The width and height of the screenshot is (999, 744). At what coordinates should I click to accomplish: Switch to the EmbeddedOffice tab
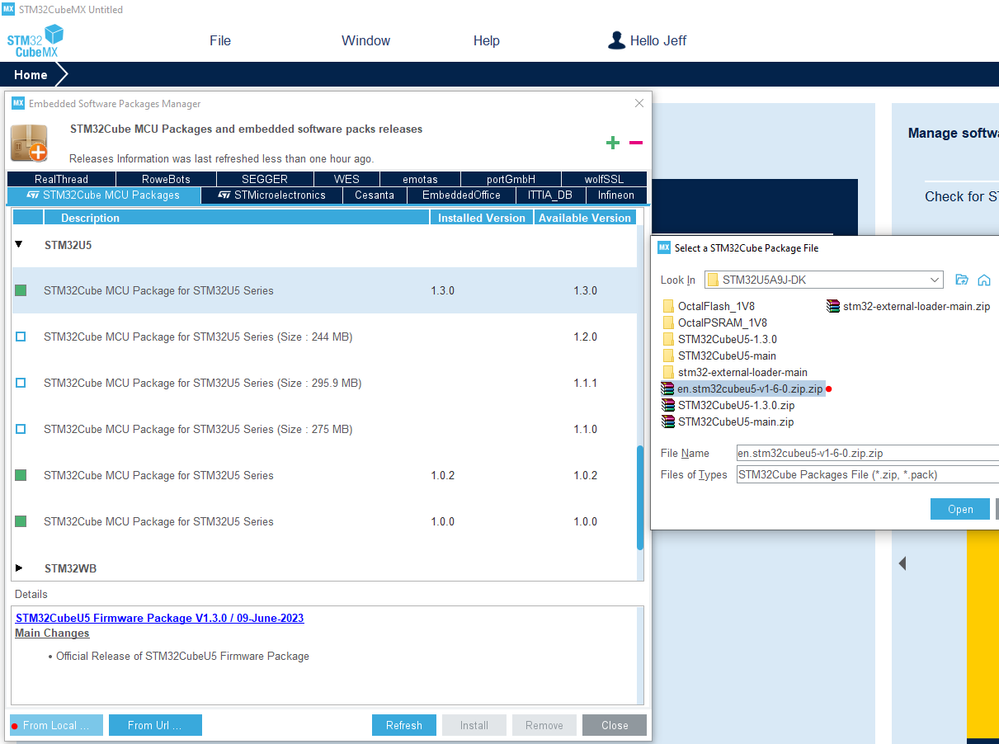(461, 196)
